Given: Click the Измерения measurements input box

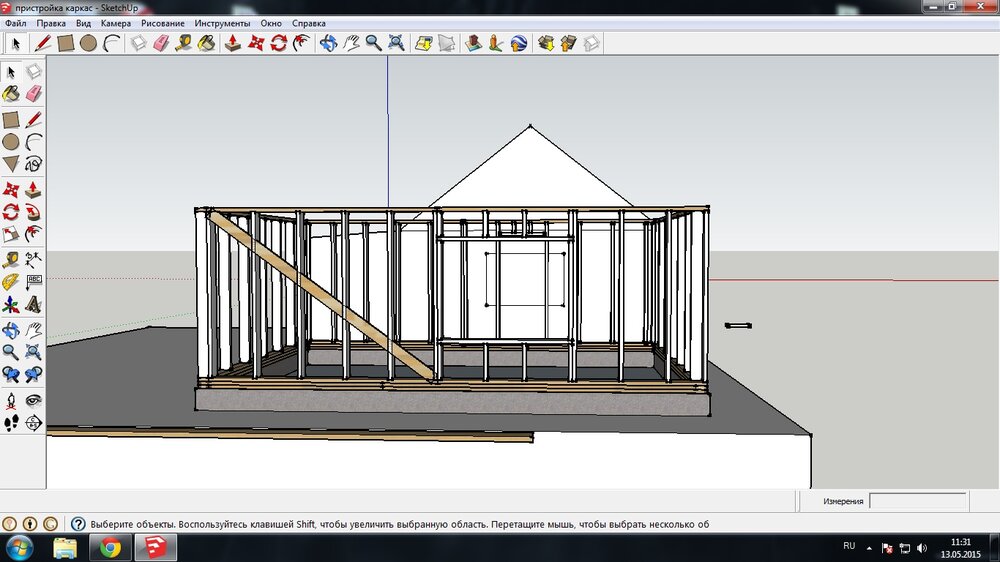Looking at the screenshot, I should [917, 501].
